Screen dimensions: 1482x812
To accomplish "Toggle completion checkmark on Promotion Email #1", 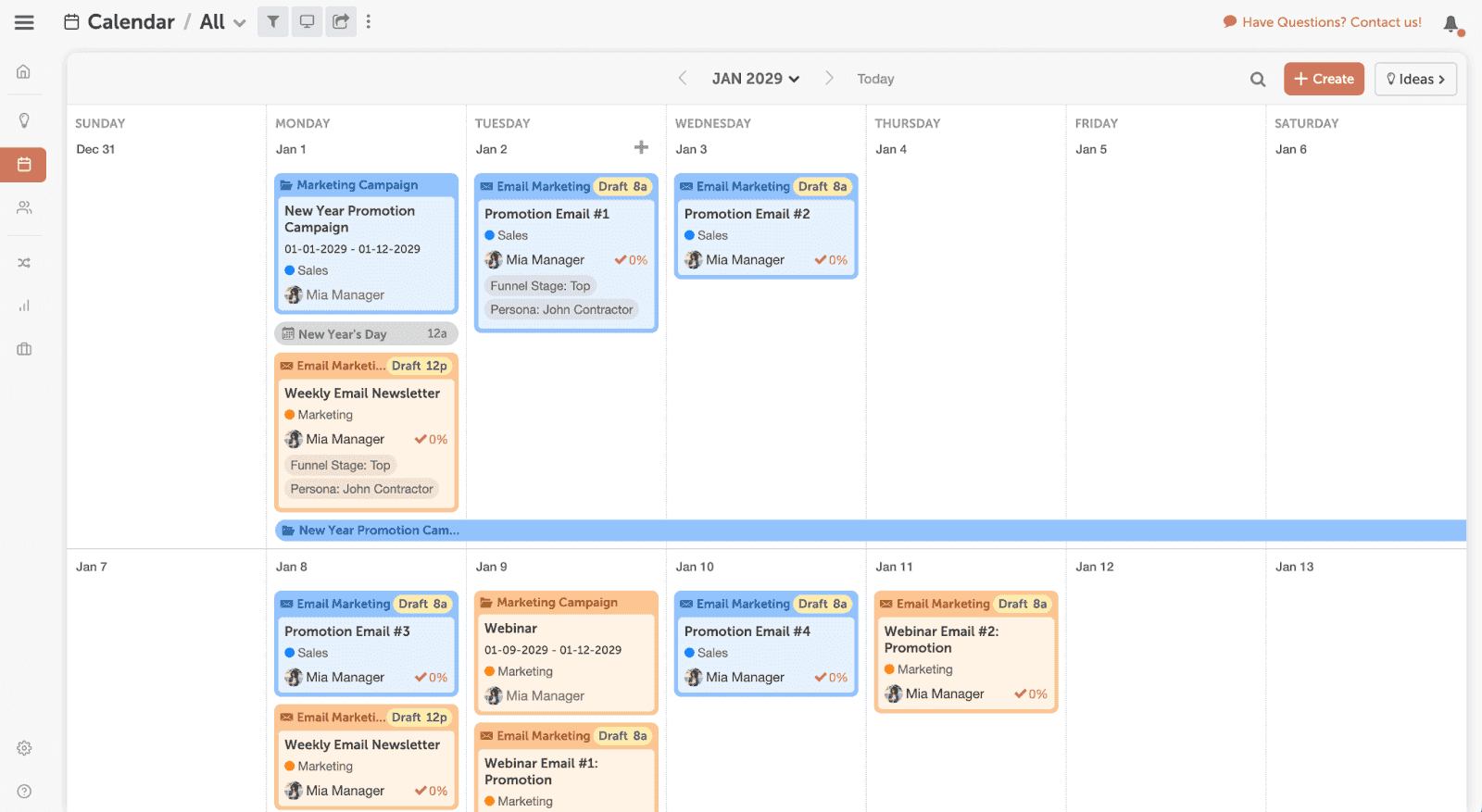I will coord(621,260).
